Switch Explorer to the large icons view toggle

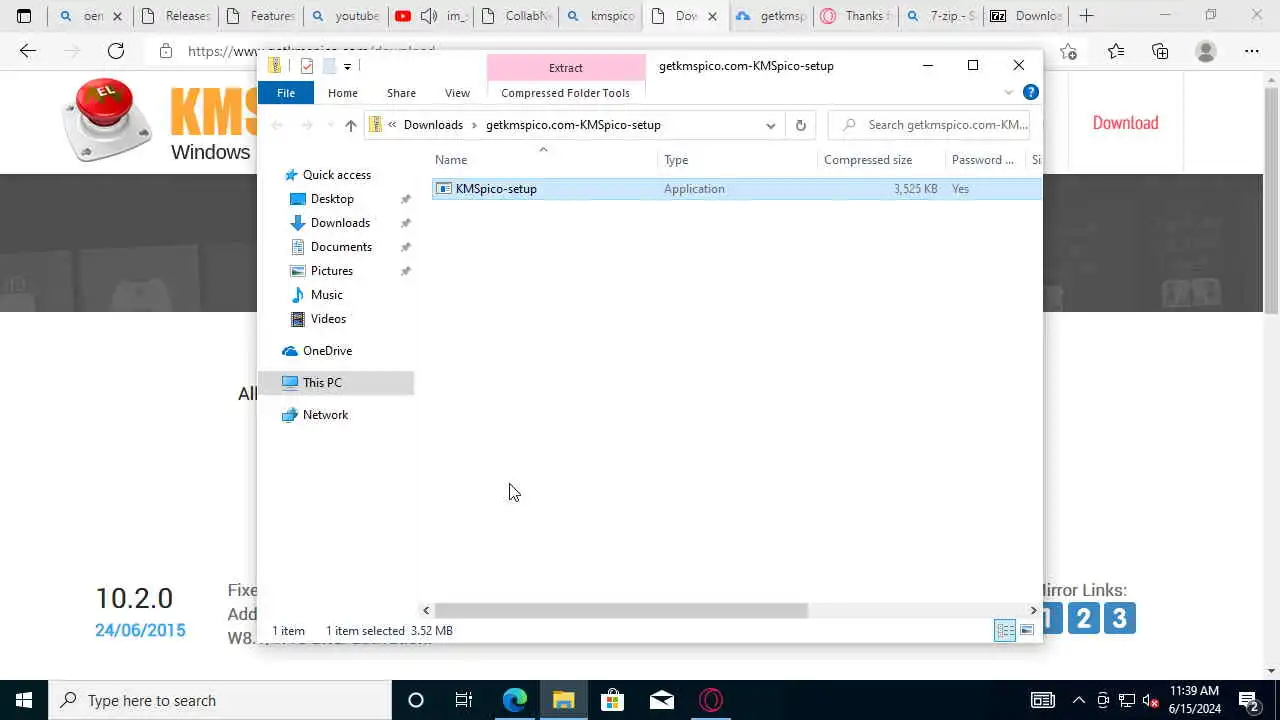[x=1027, y=631]
